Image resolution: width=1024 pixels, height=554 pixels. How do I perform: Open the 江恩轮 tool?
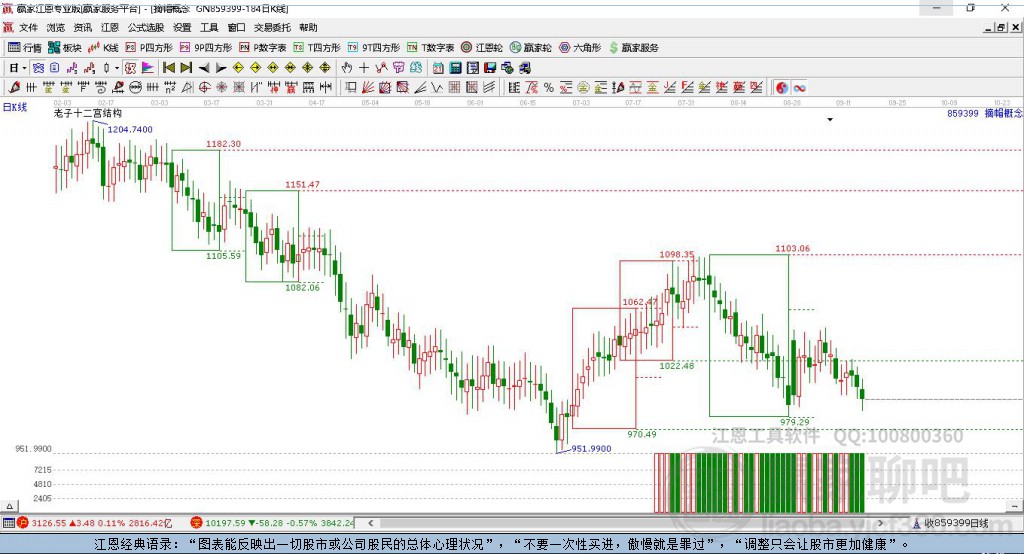[482, 48]
